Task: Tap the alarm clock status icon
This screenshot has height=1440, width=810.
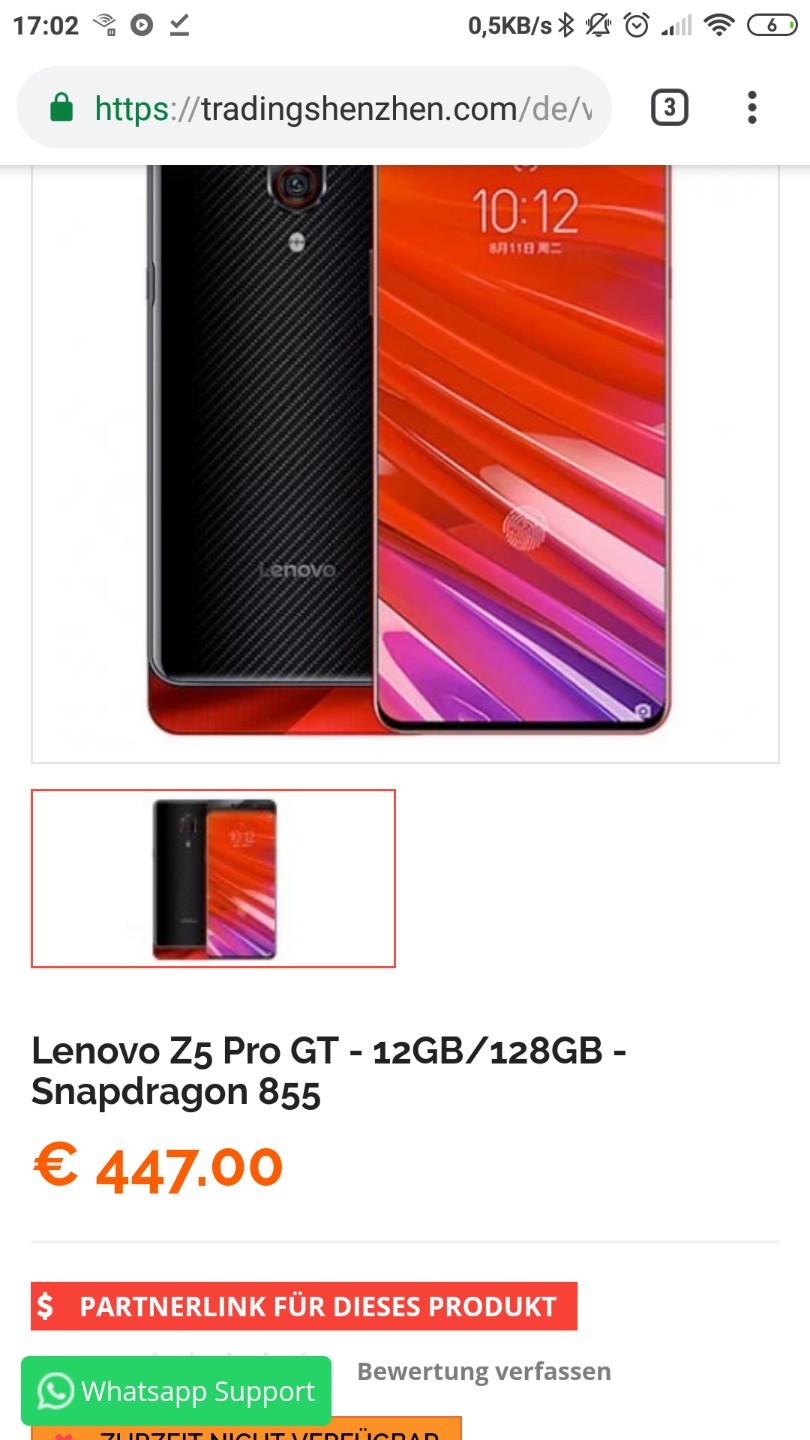Action: tap(637, 25)
